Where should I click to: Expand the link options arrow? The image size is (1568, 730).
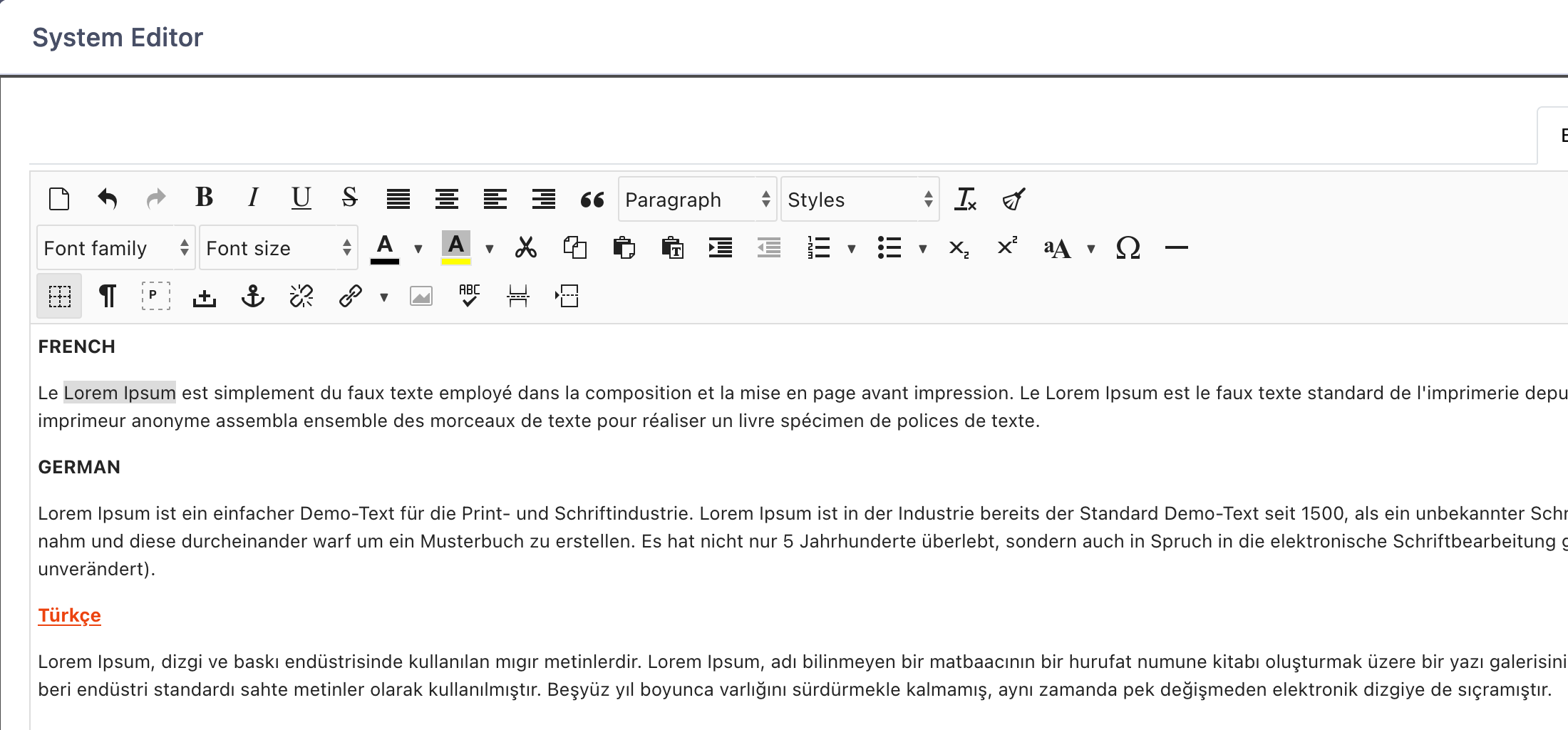point(383,297)
